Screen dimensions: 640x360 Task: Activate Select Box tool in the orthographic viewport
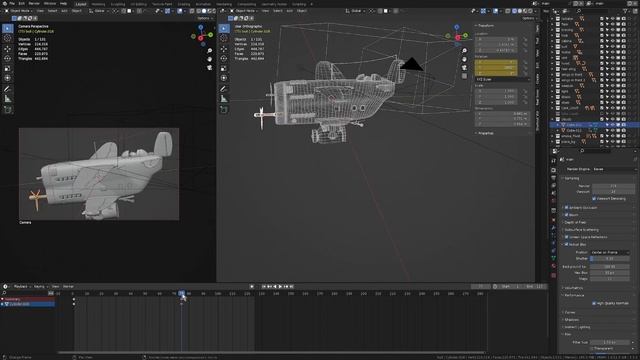[224, 28]
